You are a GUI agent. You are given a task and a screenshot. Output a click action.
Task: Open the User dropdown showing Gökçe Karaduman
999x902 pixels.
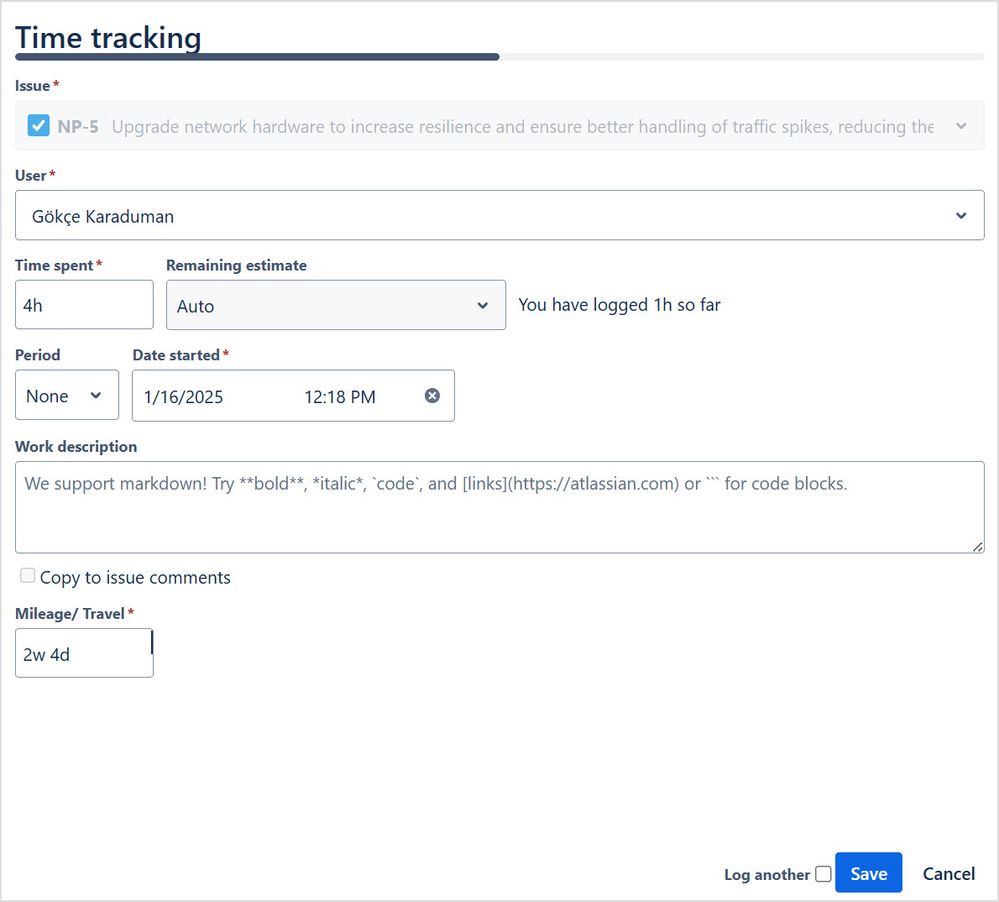500,215
